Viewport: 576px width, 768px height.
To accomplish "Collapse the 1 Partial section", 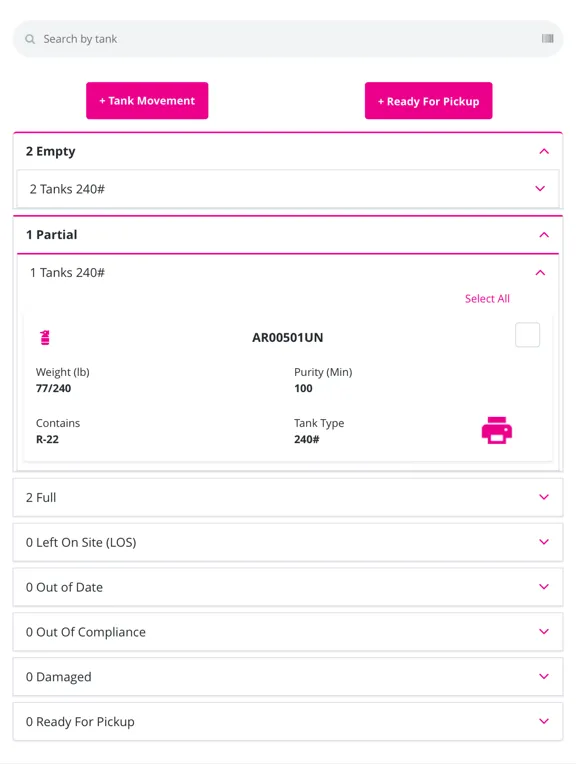I will click(544, 235).
